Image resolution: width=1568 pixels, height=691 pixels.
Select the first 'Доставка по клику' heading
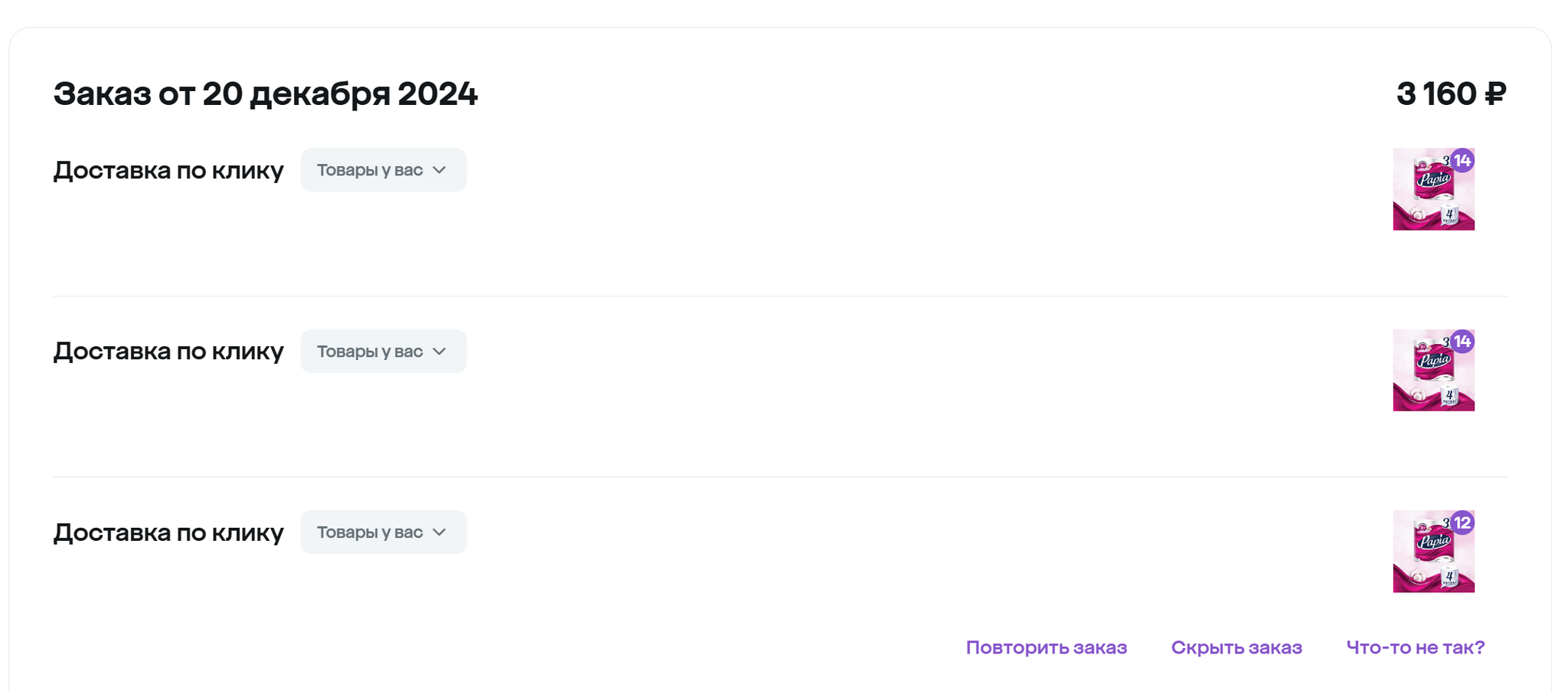point(168,170)
